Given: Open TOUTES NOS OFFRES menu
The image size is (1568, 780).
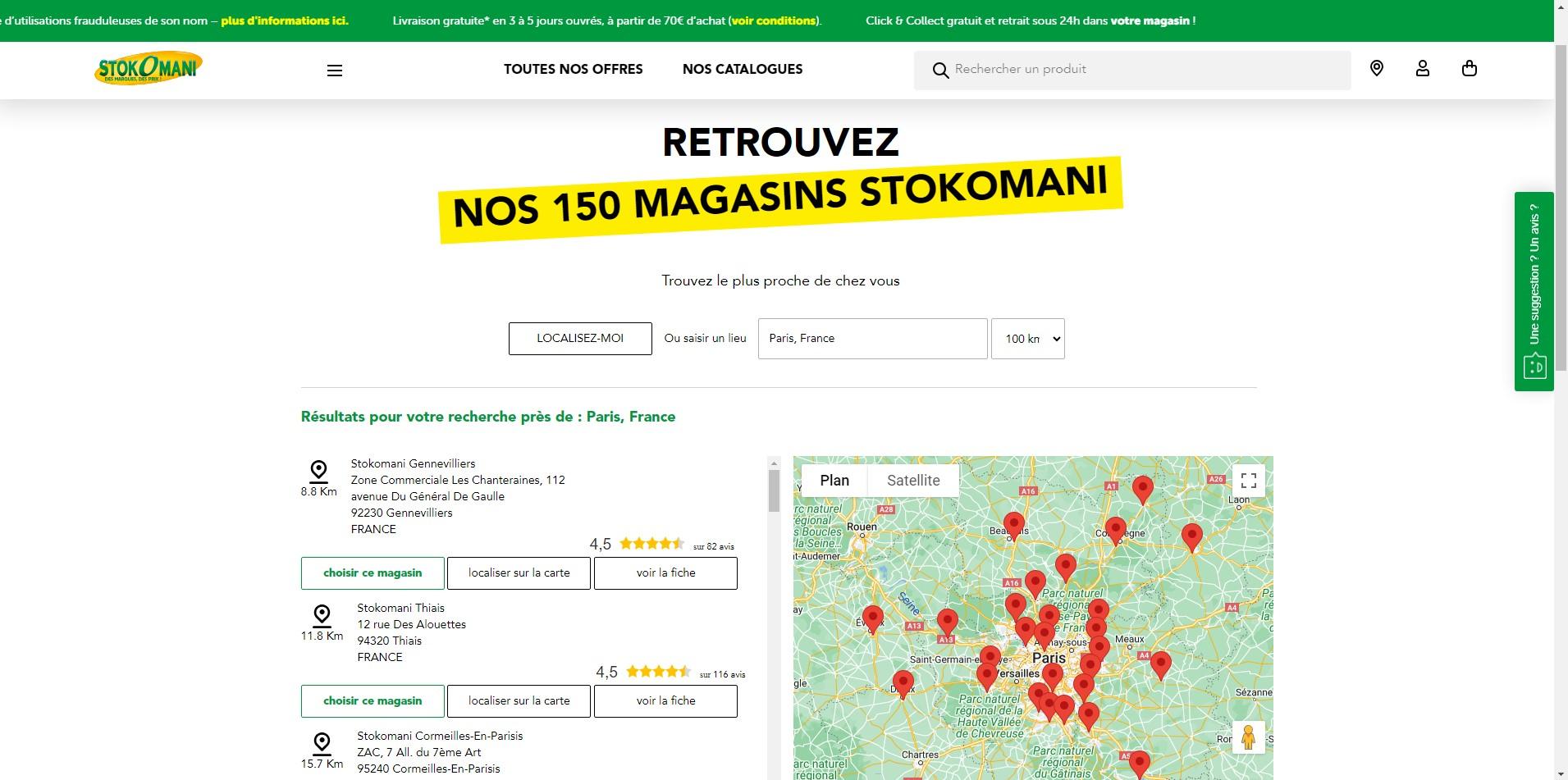Looking at the screenshot, I should point(574,70).
